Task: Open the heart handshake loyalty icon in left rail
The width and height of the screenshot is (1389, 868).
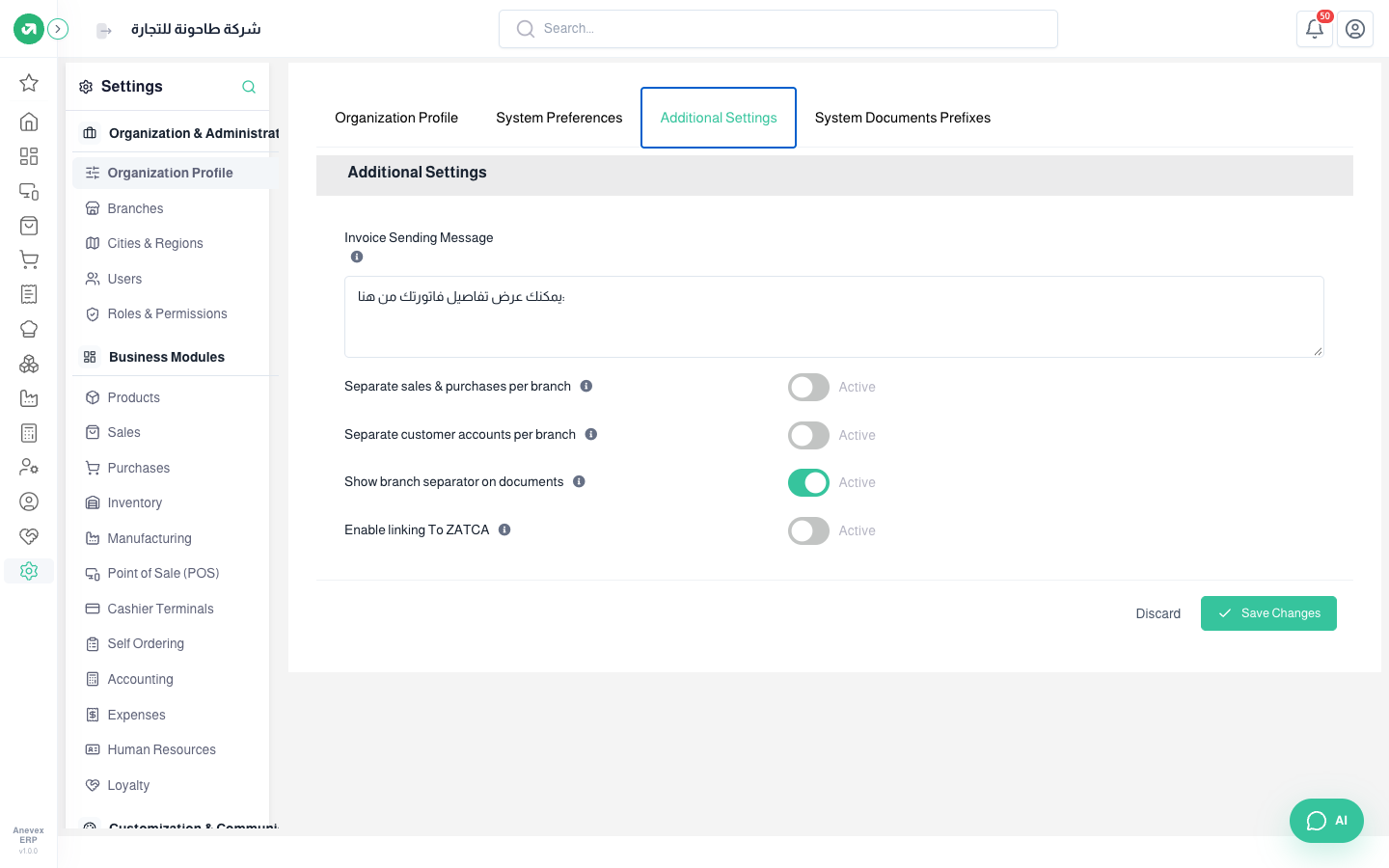Action: pos(29,536)
